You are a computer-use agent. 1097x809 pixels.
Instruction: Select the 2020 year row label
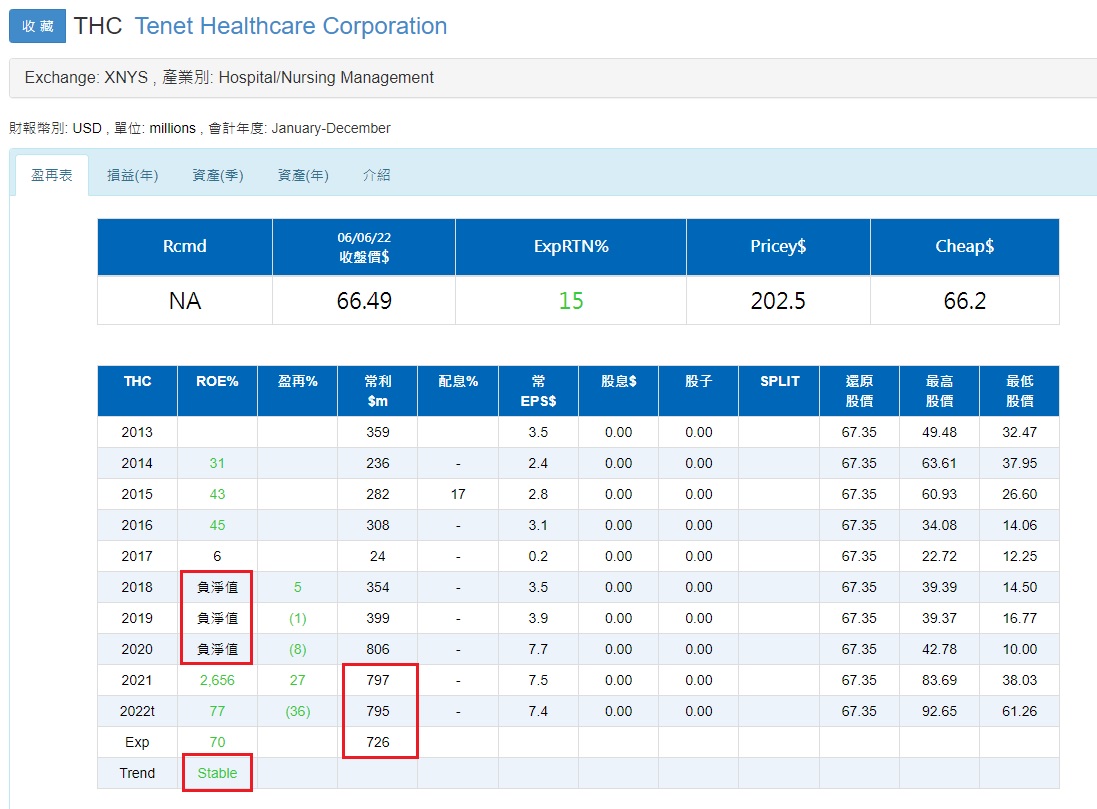coord(137,649)
